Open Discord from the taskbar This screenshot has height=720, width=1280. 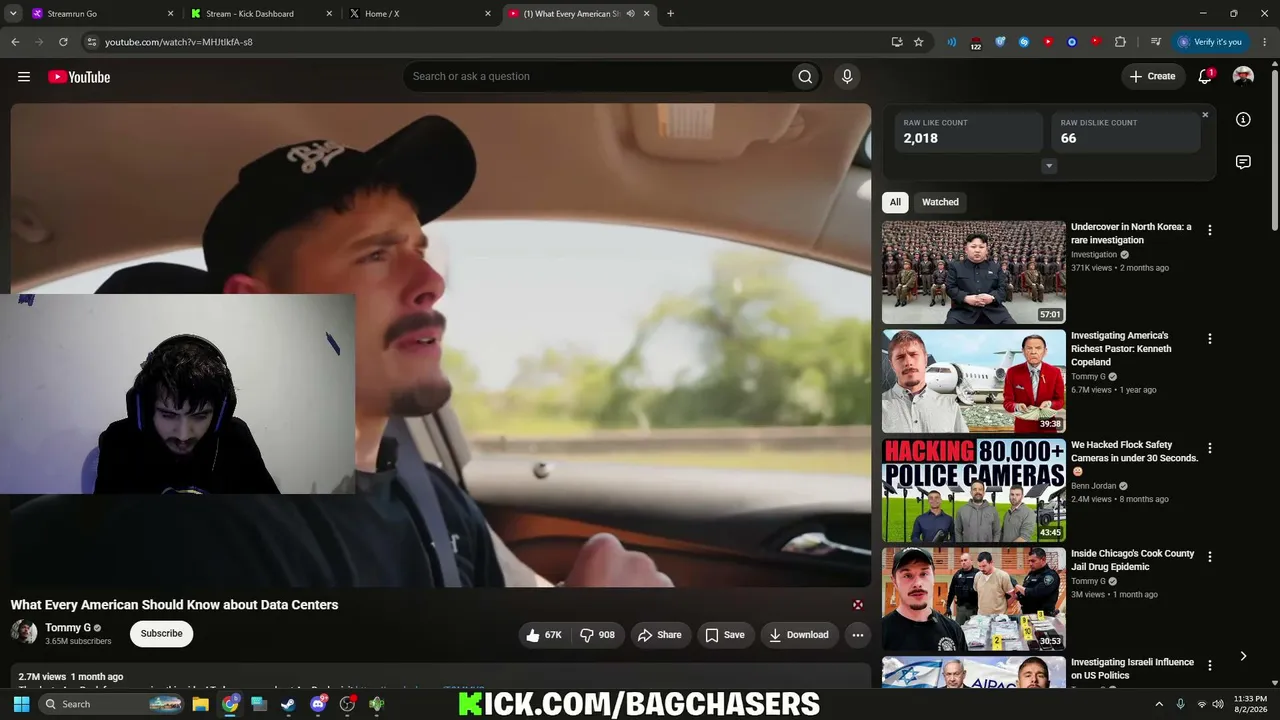pos(318,704)
